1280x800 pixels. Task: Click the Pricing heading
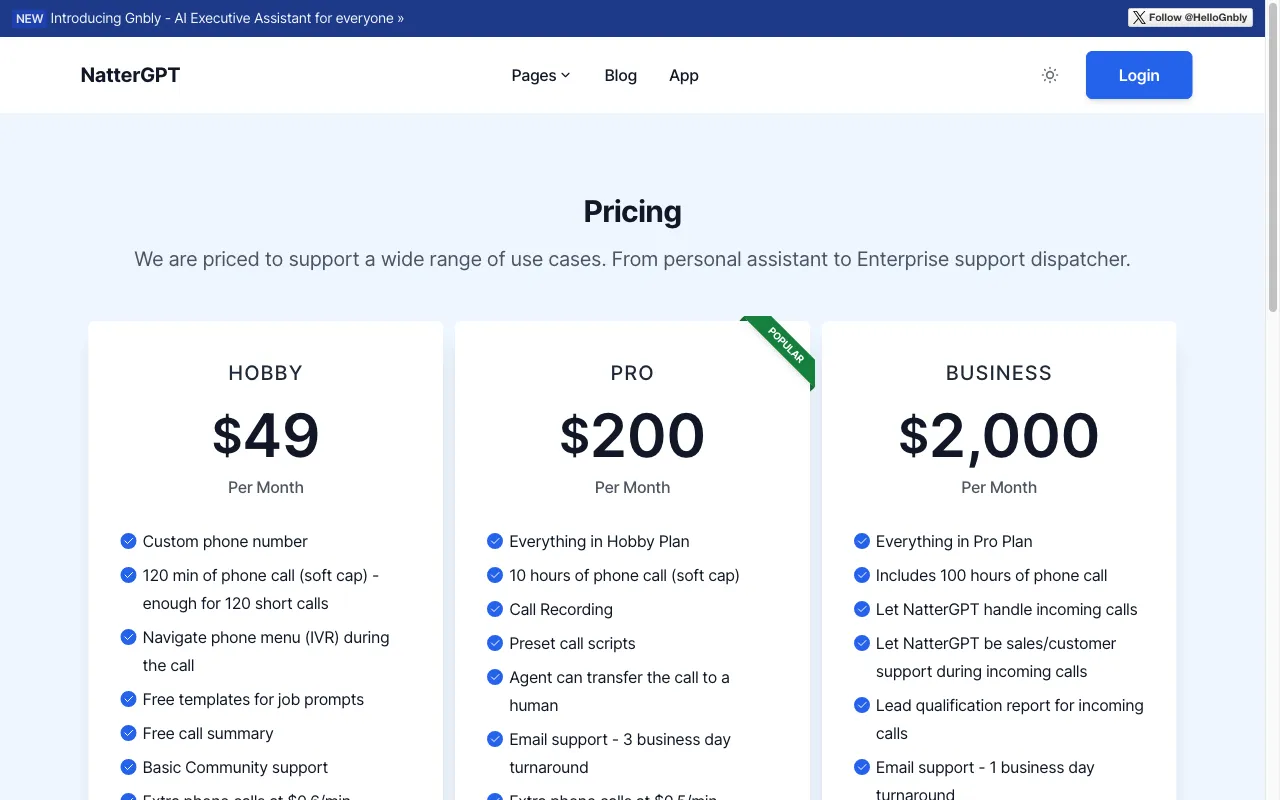pos(632,212)
